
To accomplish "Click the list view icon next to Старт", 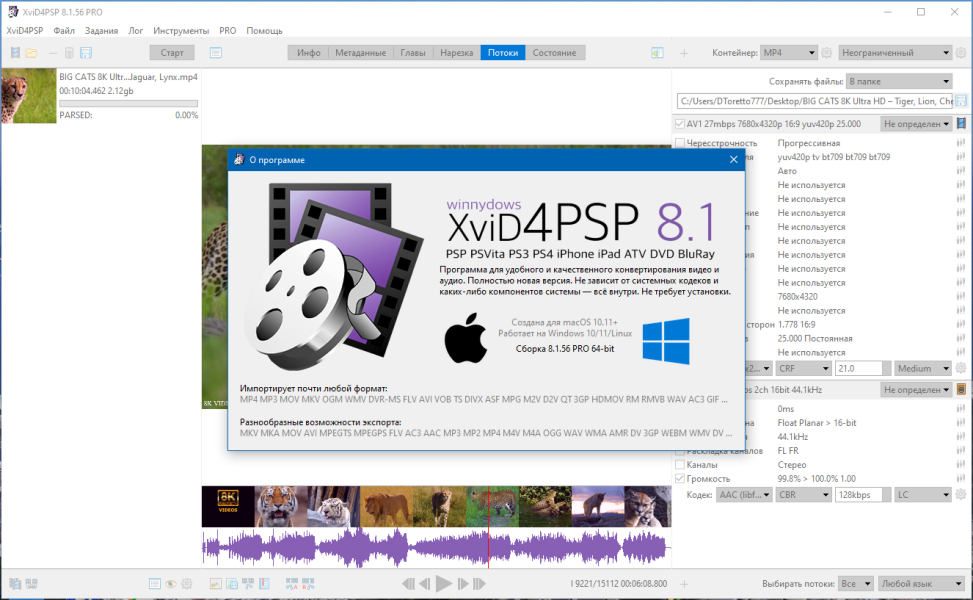I will click(x=215, y=53).
